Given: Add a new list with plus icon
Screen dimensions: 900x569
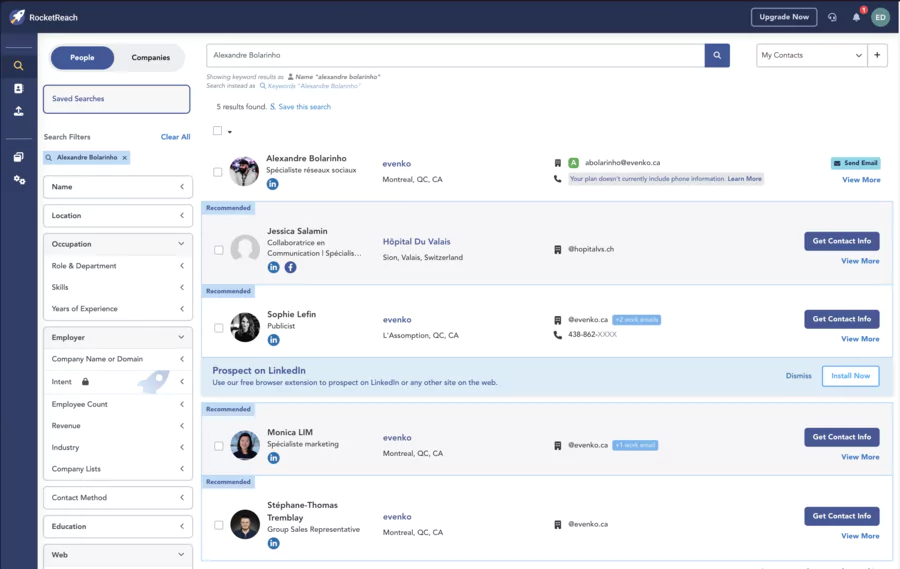Looking at the screenshot, I should coord(877,55).
